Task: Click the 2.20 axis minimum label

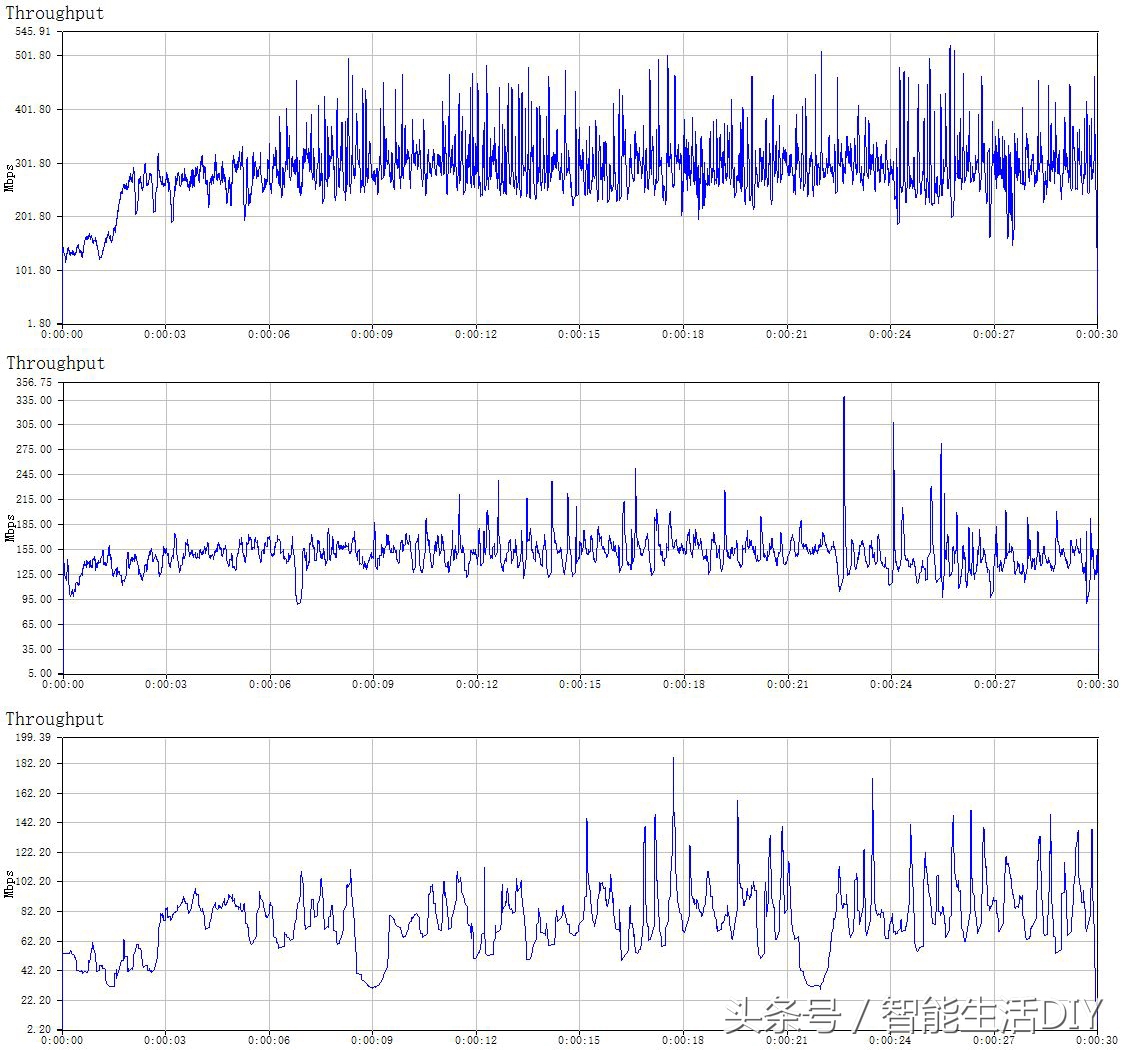Action: 40,1030
